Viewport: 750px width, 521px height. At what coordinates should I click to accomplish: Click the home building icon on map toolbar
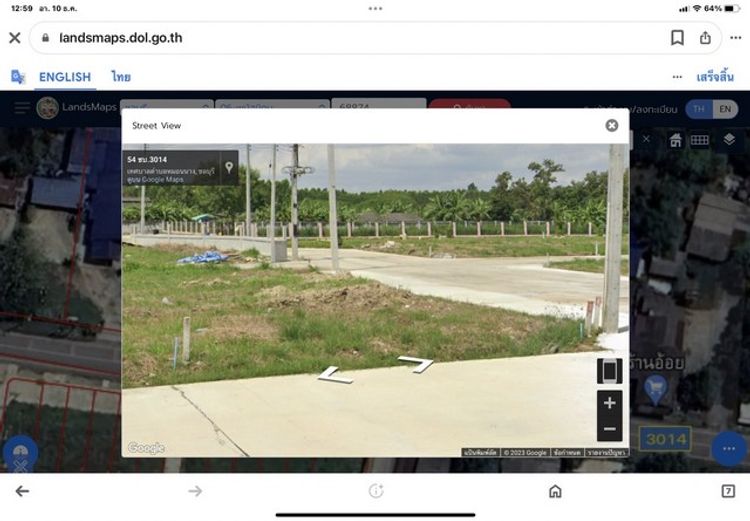coord(675,140)
